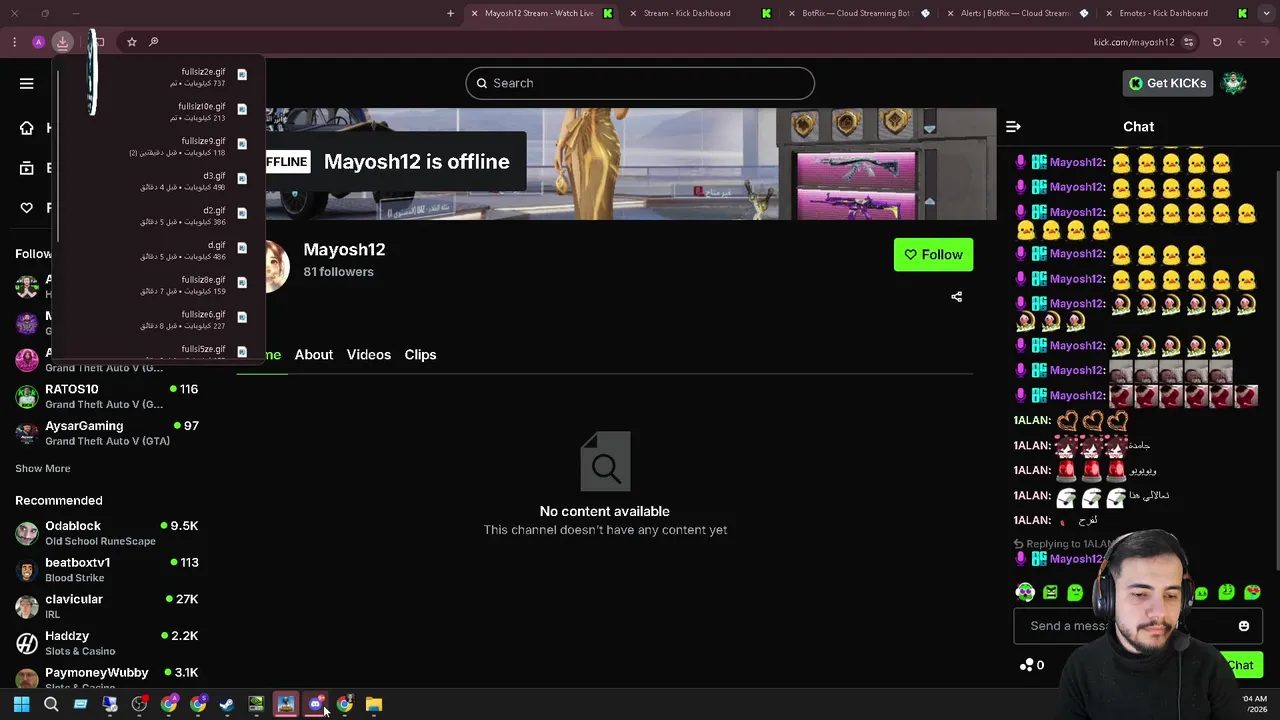Open the PUBG game taskbar icon

(286, 704)
